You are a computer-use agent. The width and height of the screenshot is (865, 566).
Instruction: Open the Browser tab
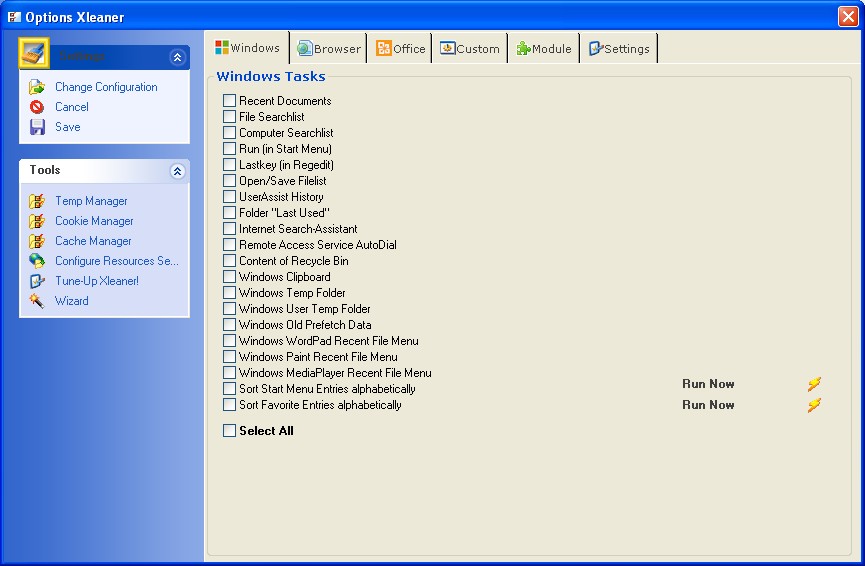[329, 49]
